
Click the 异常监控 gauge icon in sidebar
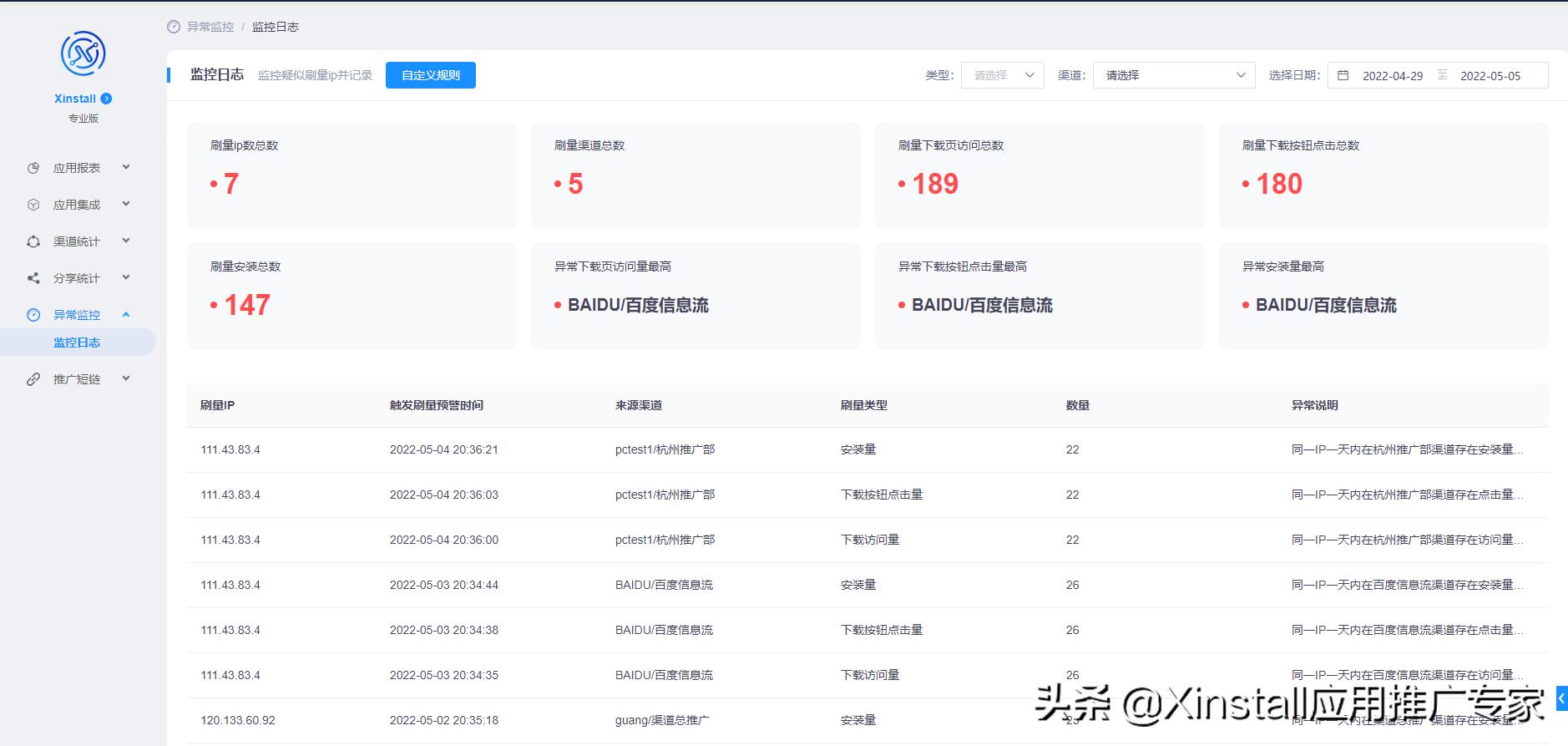(33, 315)
